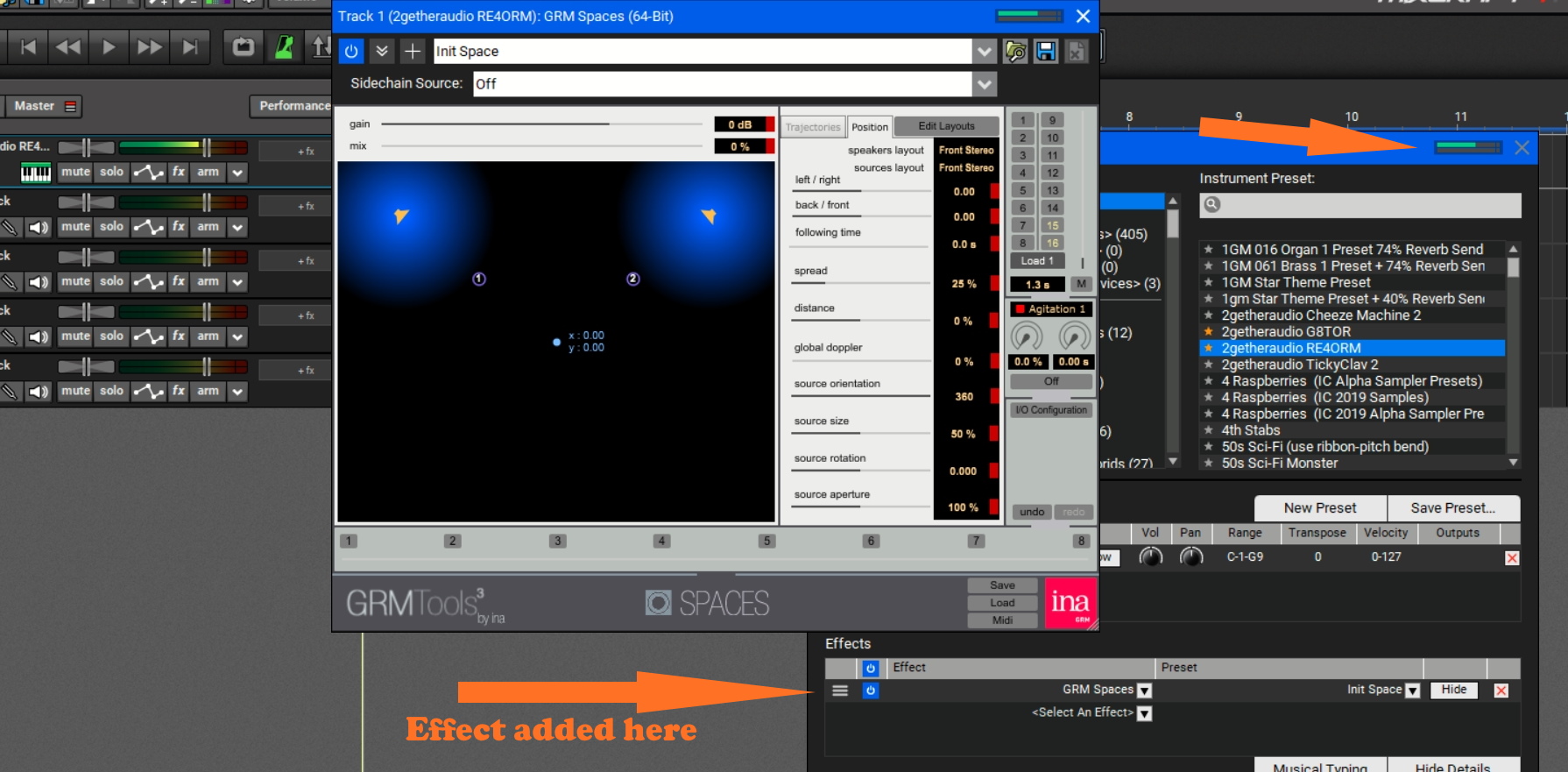Toggle the loop button in transport

point(244,46)
